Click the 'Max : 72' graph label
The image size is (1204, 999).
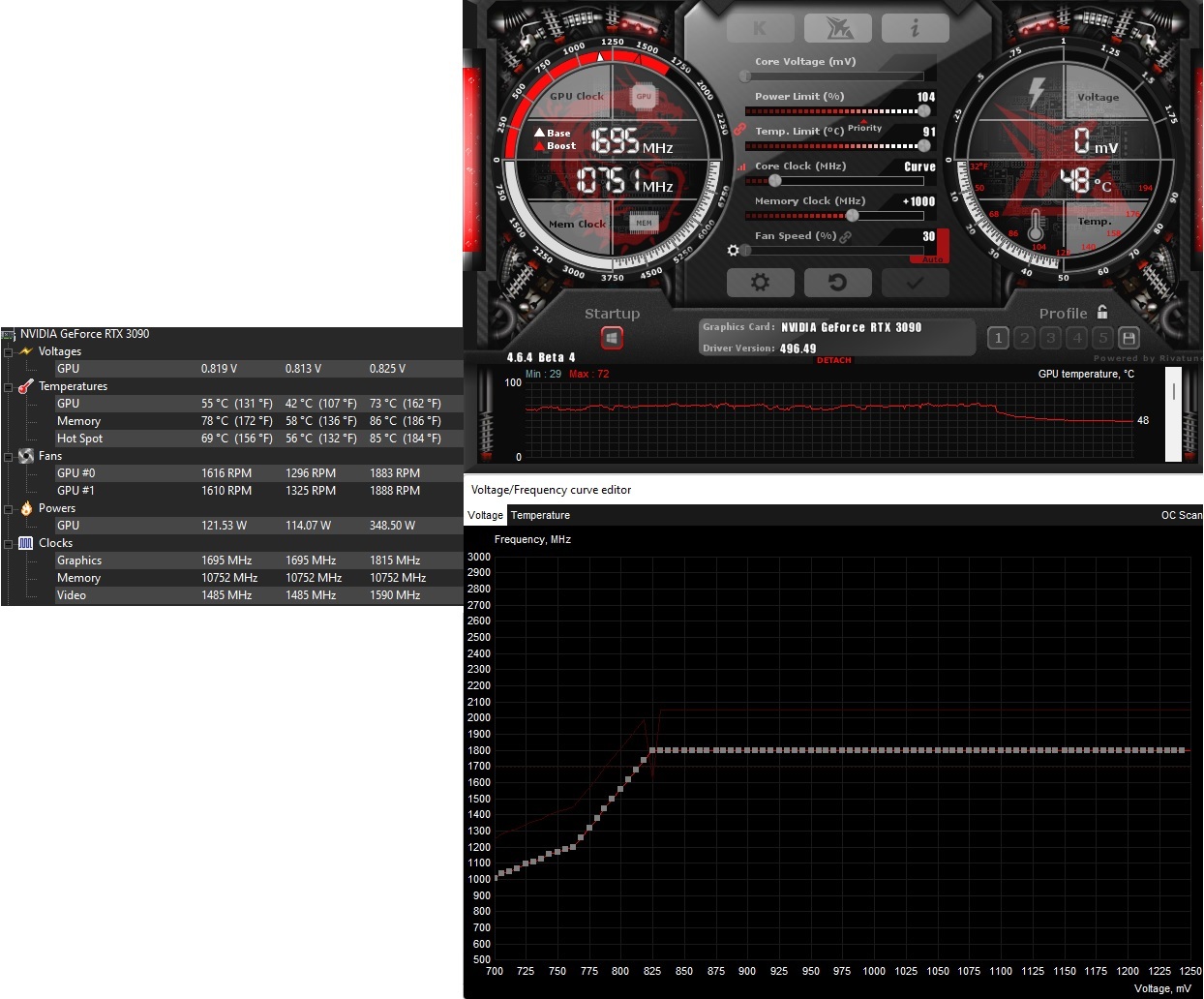tap(589, 374)
